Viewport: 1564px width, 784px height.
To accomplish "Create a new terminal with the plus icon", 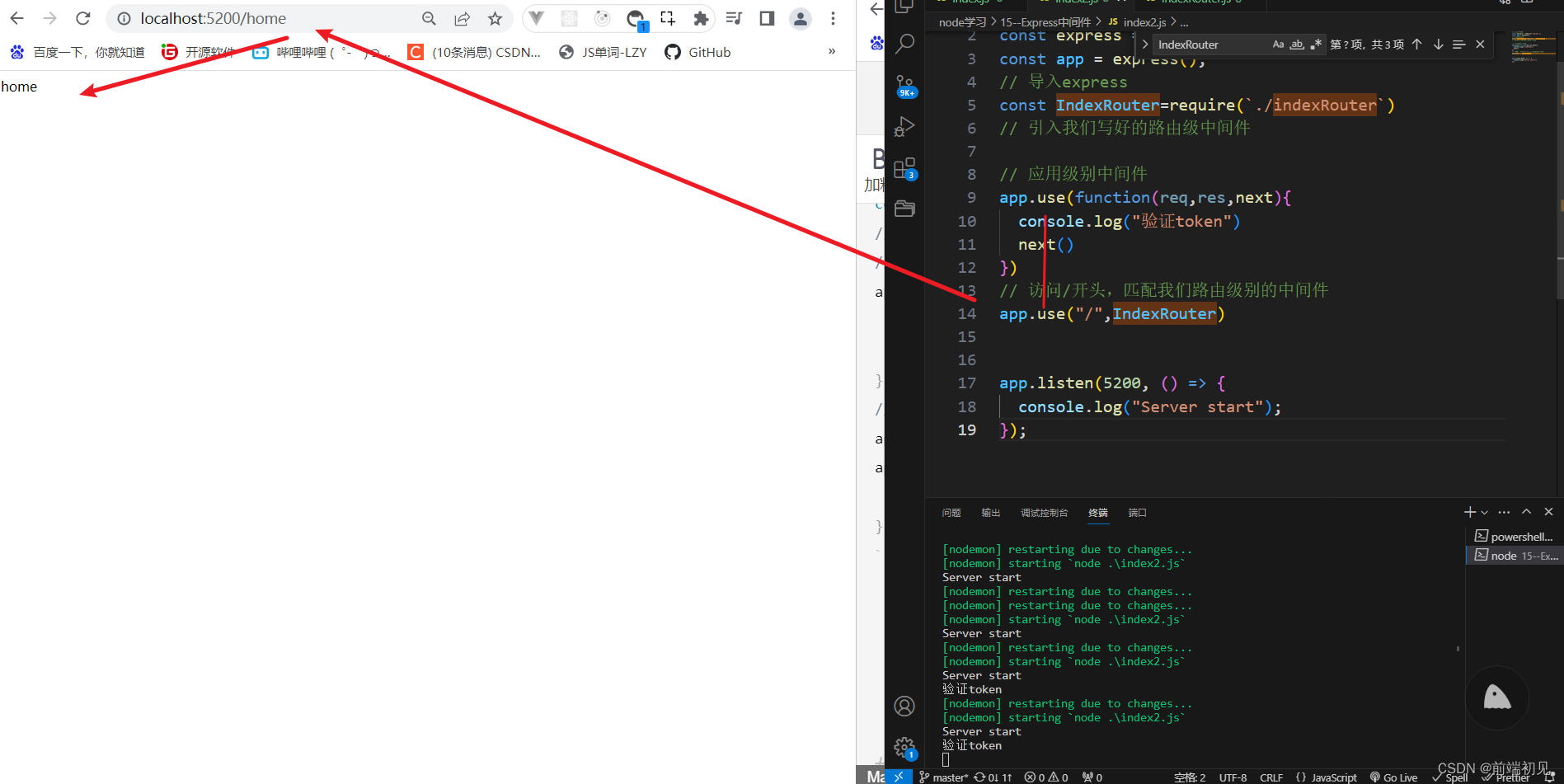I will (x=1470, y=512).
